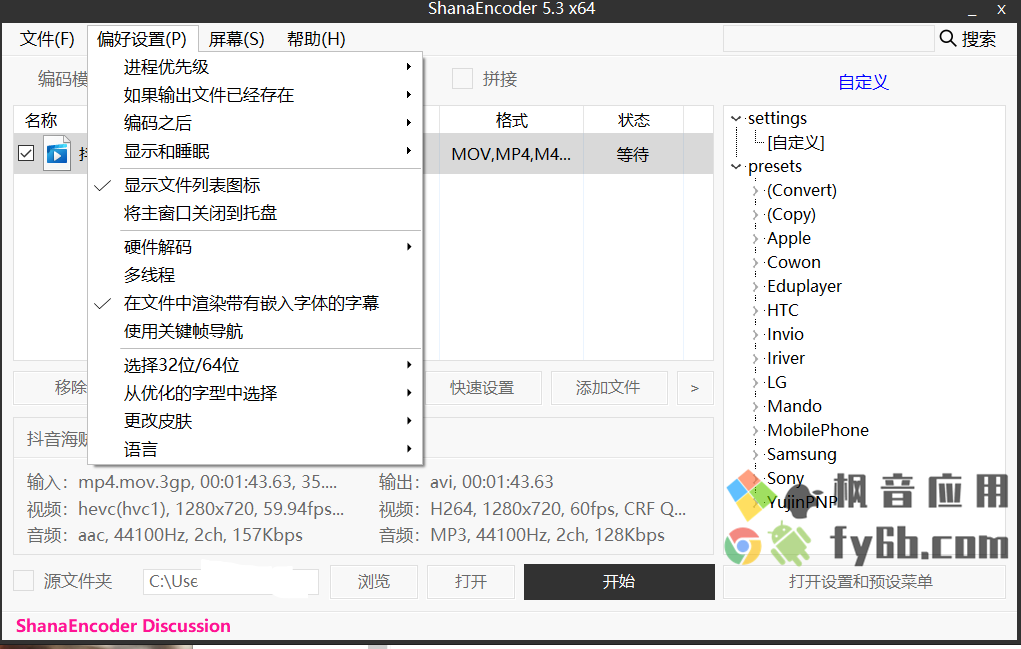Enable the 拼接 checkbox

tap(462, 79)
